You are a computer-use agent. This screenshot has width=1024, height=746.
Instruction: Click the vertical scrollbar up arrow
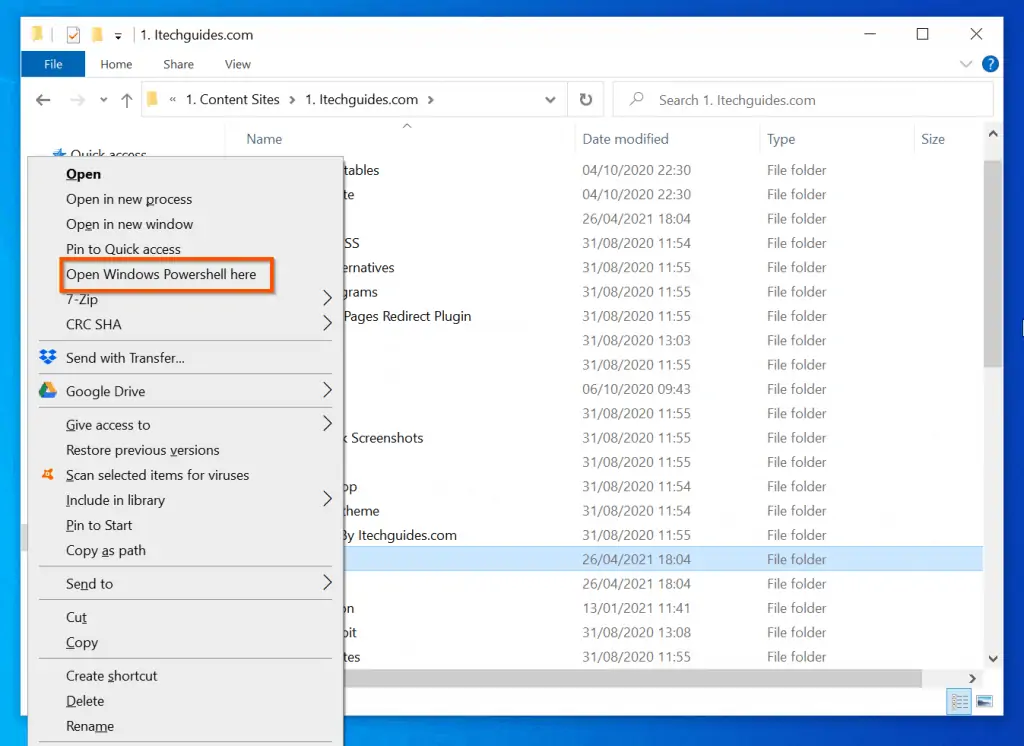click(x=993, y=134)
